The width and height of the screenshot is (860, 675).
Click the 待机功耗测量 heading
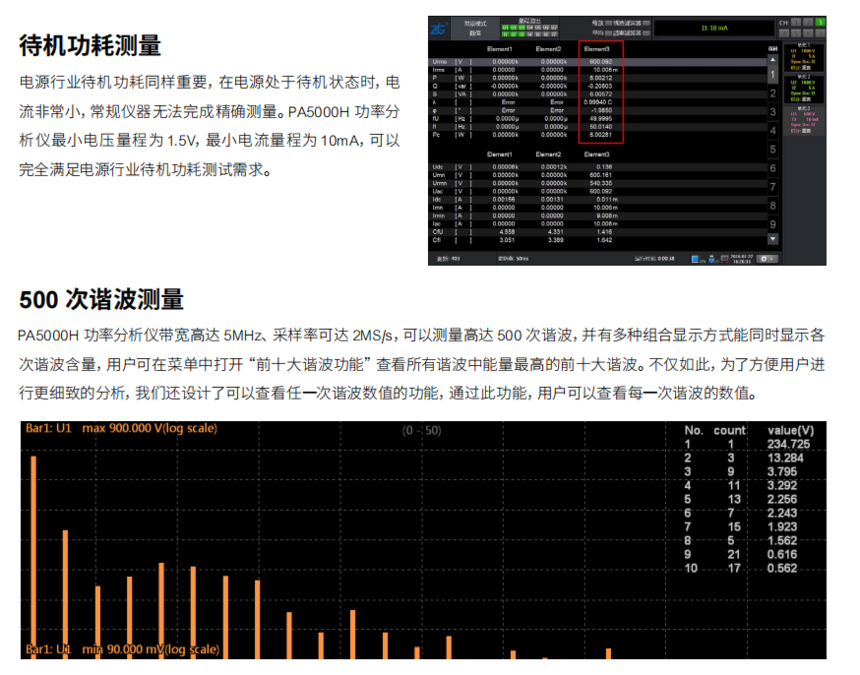pos(90,45)
